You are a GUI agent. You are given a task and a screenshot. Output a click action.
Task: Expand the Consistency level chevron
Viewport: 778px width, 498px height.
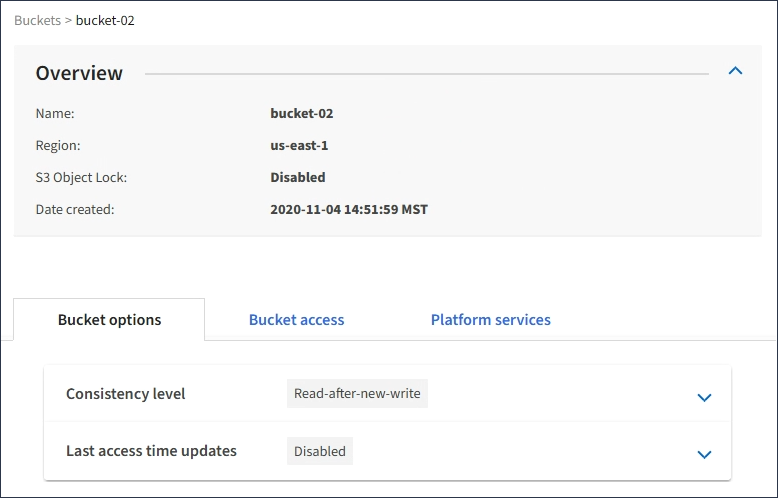coord(704,397)
